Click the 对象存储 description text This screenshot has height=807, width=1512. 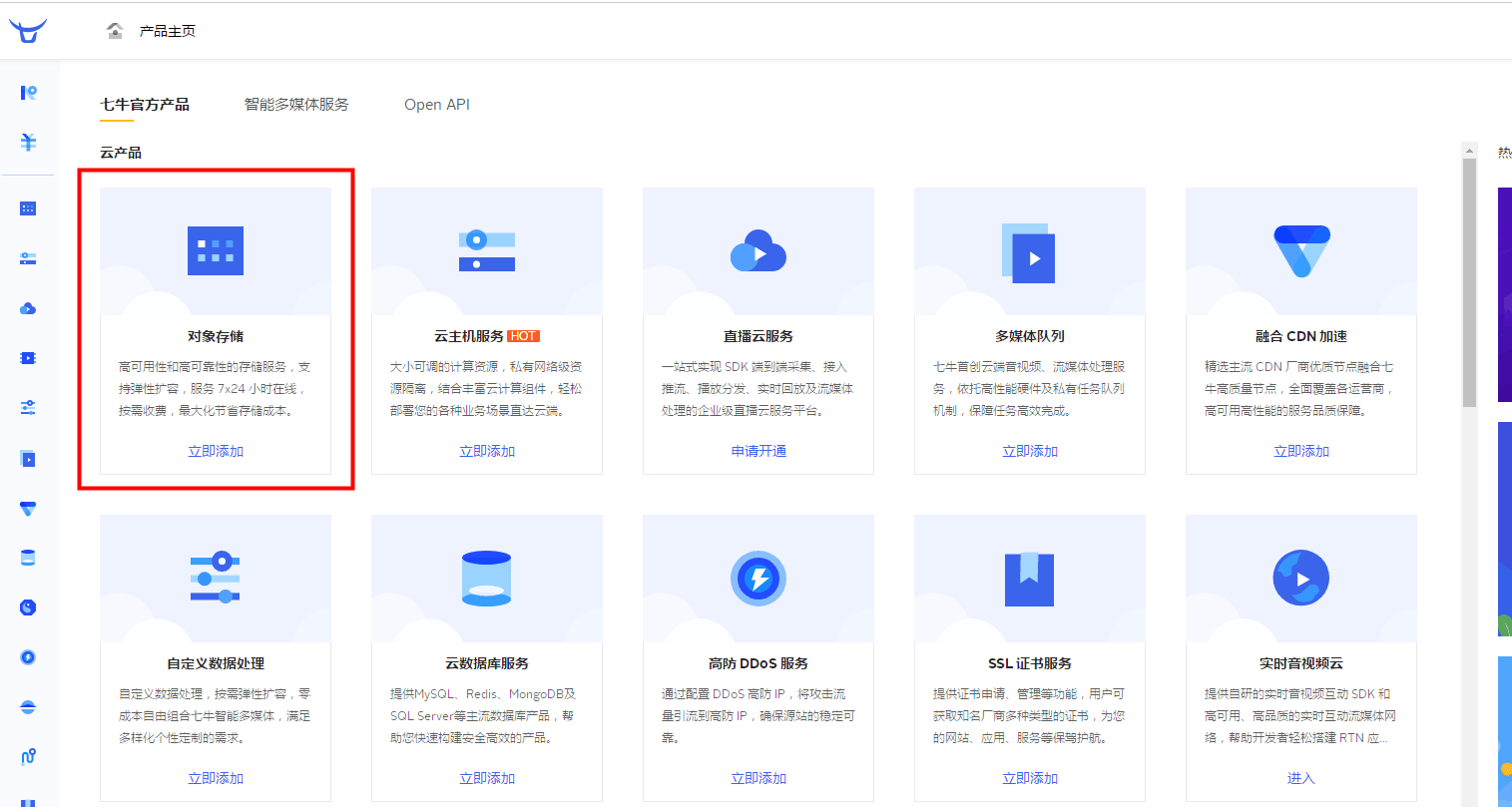[x=216, y=389]
